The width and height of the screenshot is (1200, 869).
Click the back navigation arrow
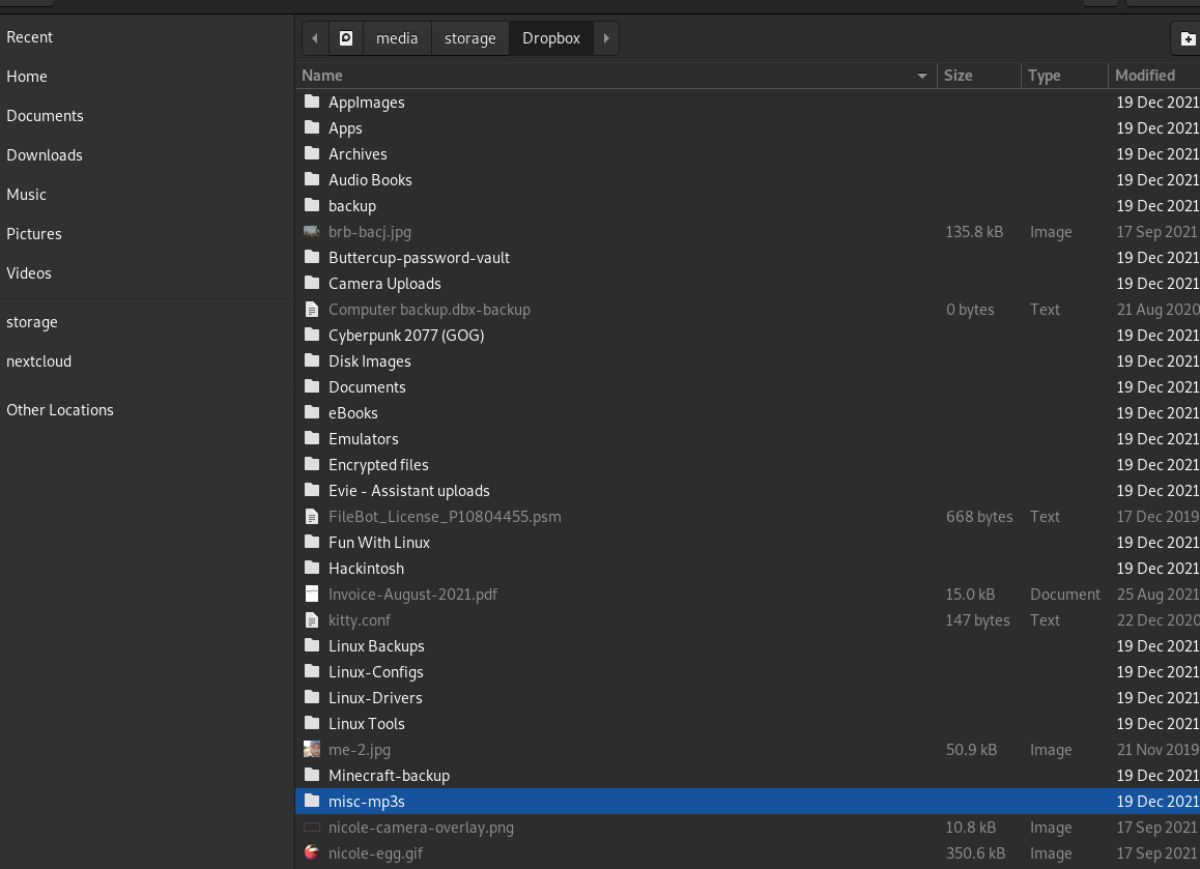[x=314, y=37]
